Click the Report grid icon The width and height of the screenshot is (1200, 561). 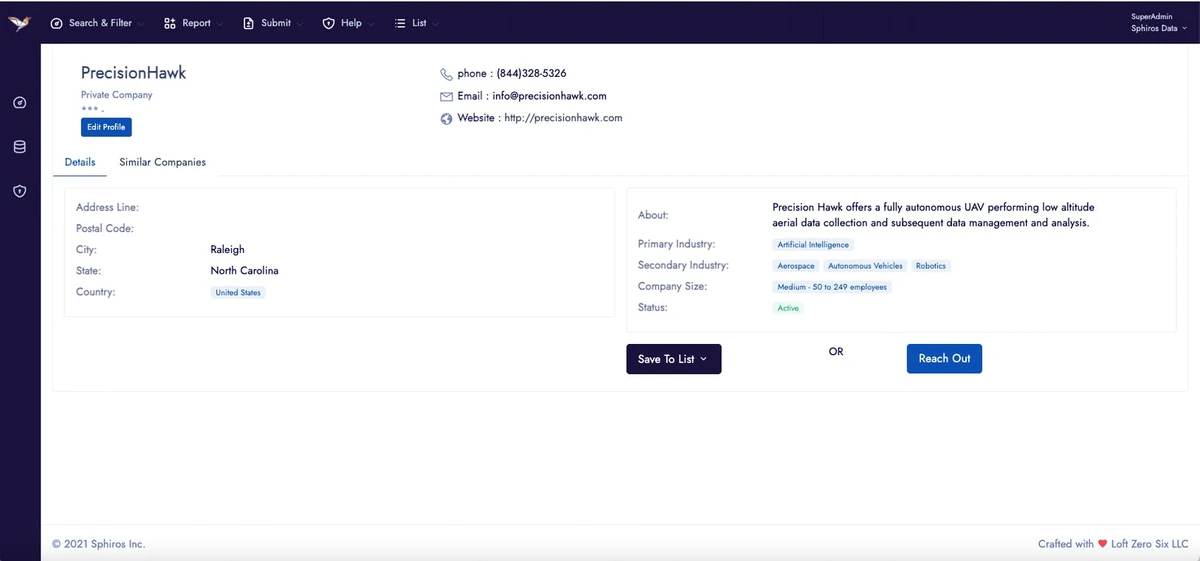click(x=170, y=23)
